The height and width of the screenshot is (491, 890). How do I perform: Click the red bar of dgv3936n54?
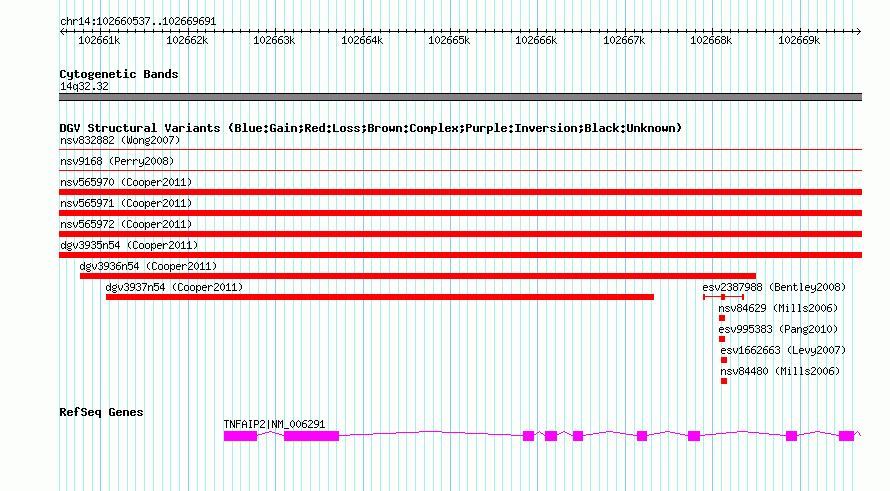(x=418, y=276)
